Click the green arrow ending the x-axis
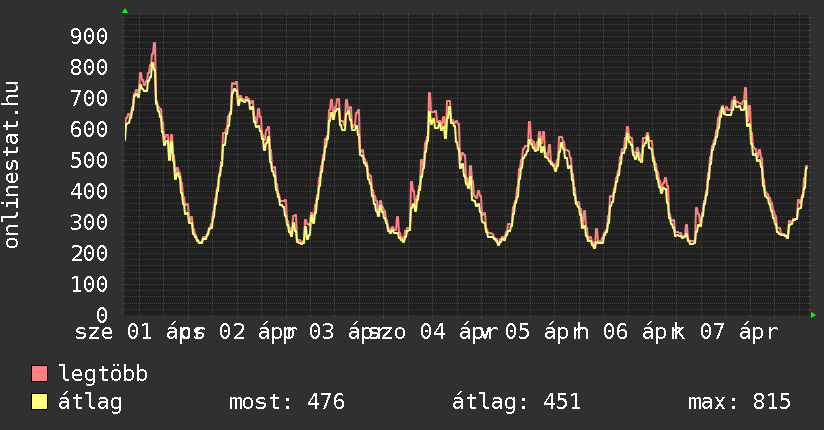824x430 pixels. point(814,315)
